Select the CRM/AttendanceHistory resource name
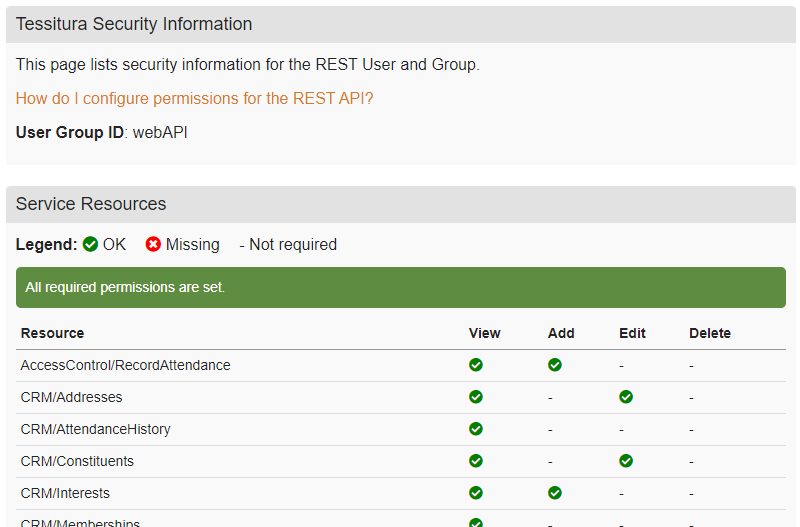800x527 pixels. point(95,430)
